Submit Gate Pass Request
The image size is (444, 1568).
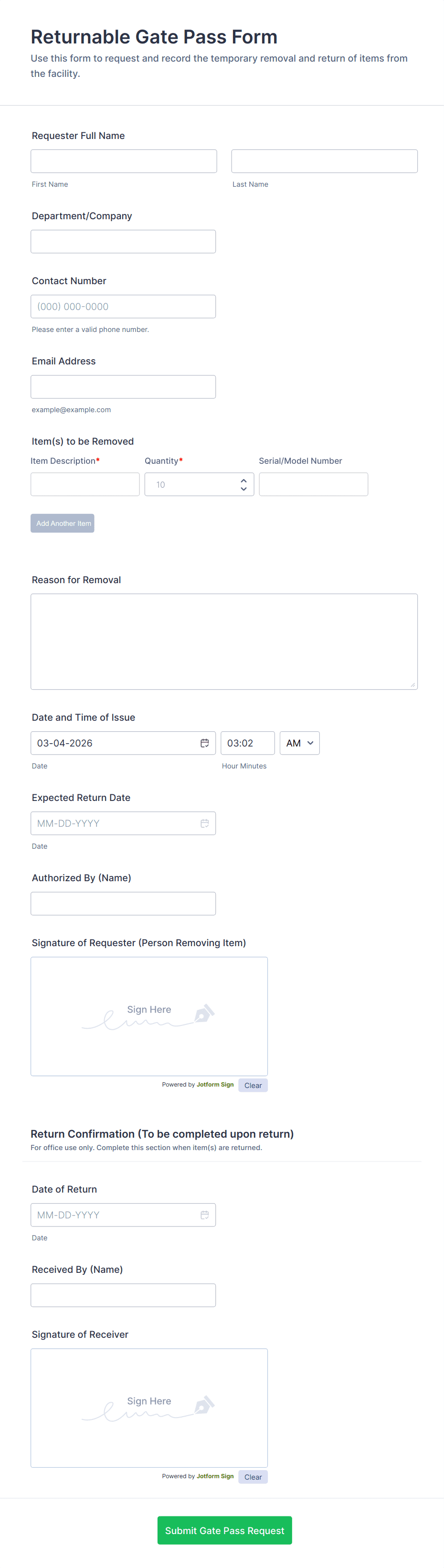224,1530
